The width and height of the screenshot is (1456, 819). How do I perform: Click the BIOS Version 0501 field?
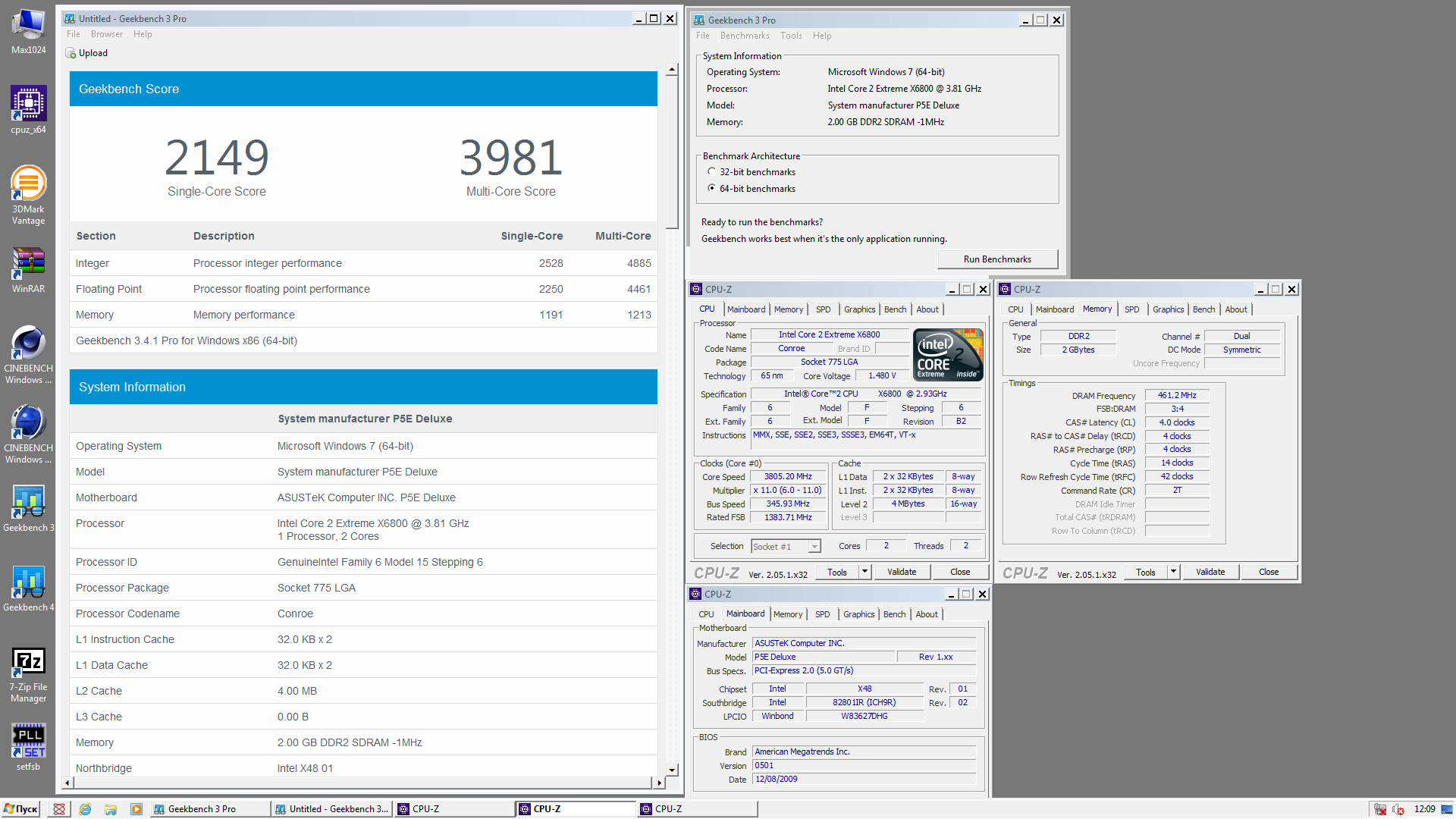pyautogui.click(x=864, y=765)
